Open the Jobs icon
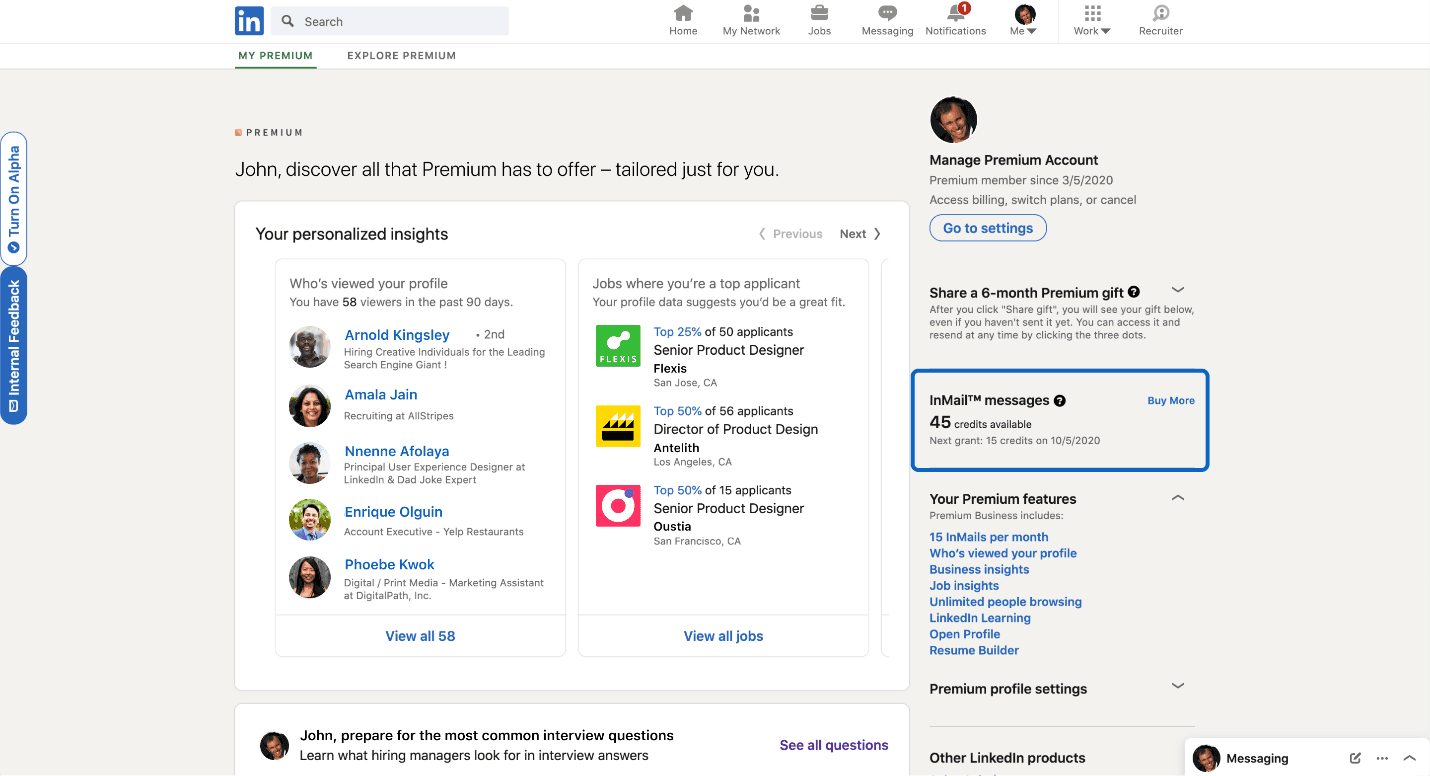Screen dimensions: 1430x776 pyautogui.click(x=819, y=18)
